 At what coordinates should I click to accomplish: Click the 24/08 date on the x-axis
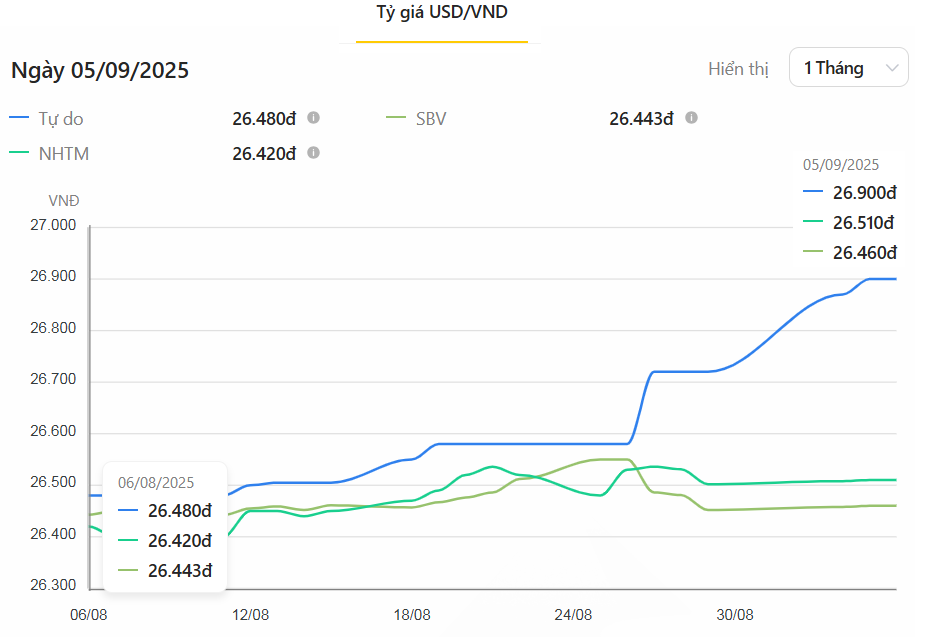tap(573, 614)
